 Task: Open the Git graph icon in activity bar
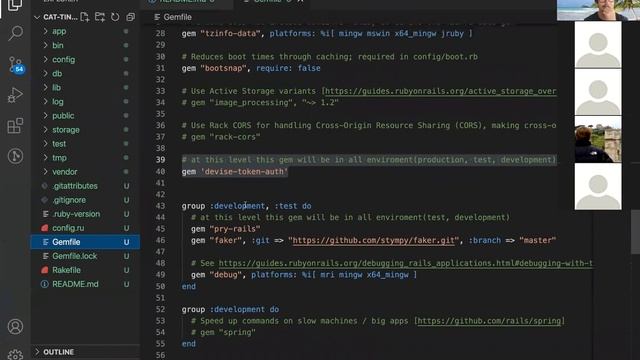(15, 156)
